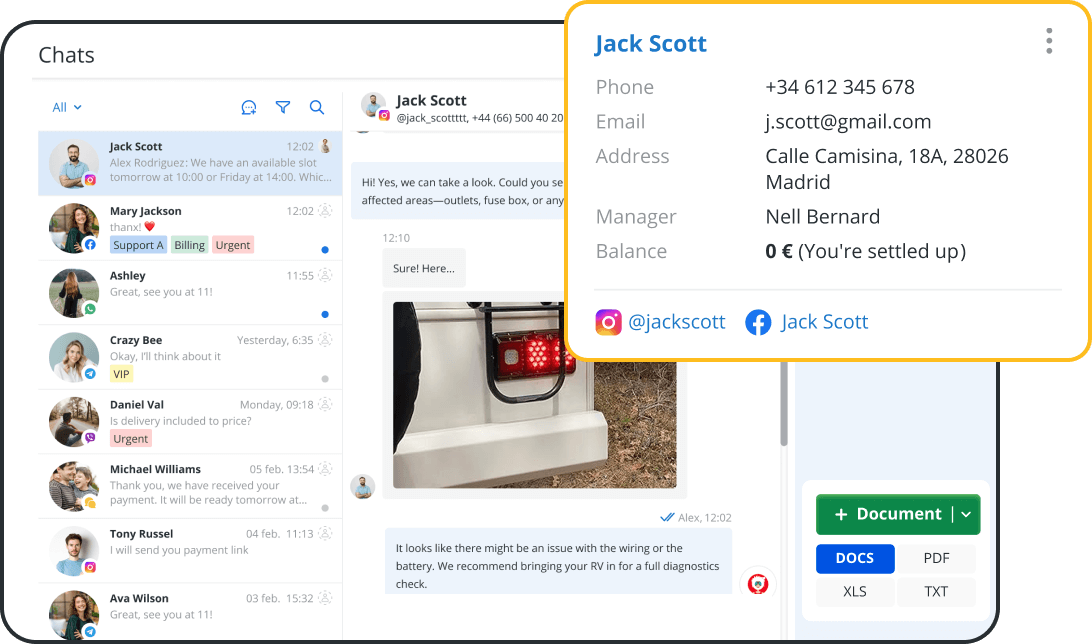Open the chat list filter funnel icon
This screenshot has width=1092, height=644.
click(x=283, y=108)
